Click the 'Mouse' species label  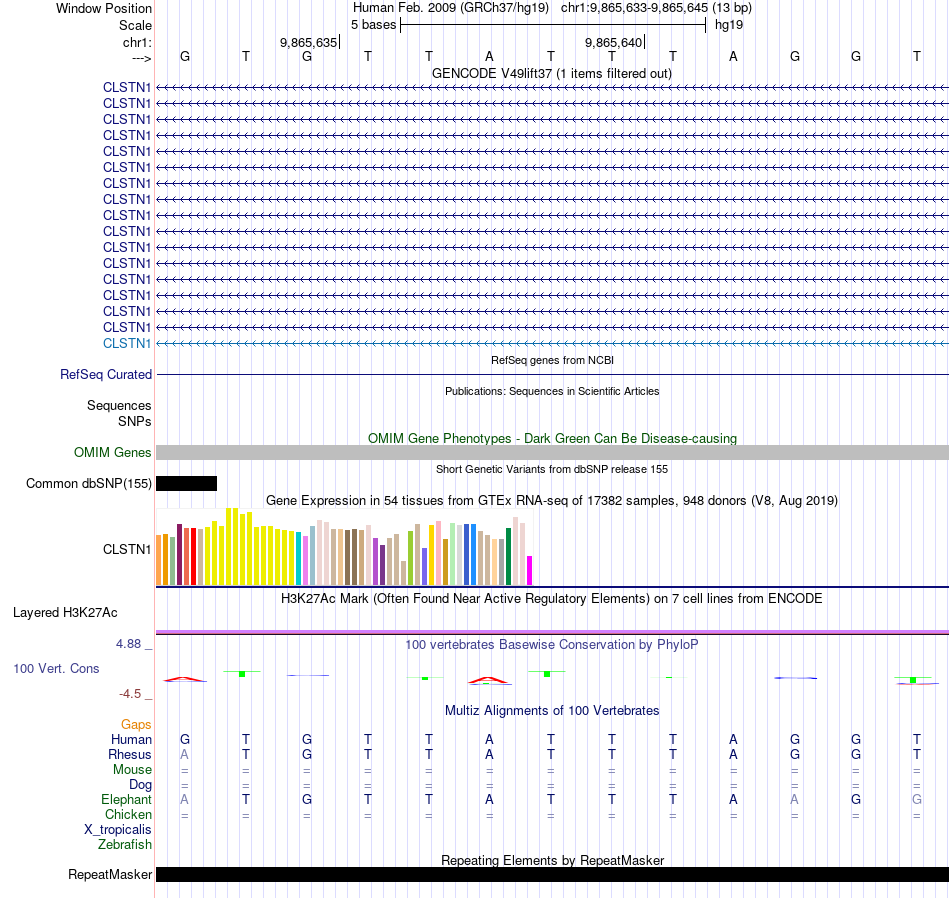tap(132, 770)
